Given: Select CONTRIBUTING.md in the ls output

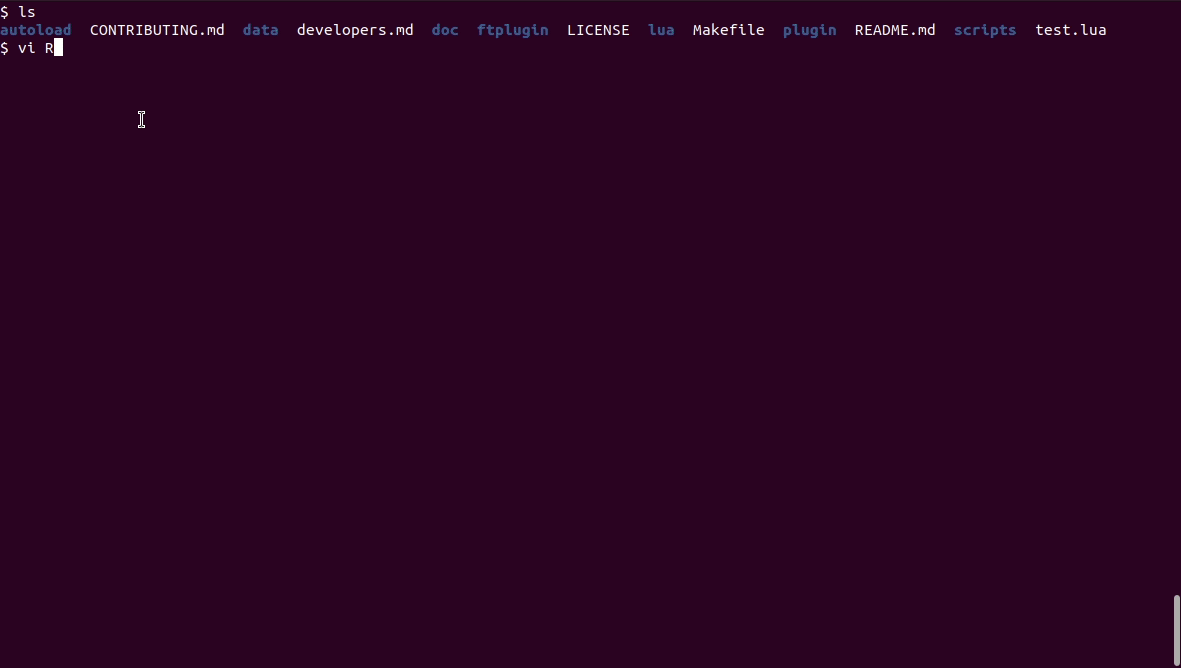Looking at the screenshot, I should click(157, 30).
